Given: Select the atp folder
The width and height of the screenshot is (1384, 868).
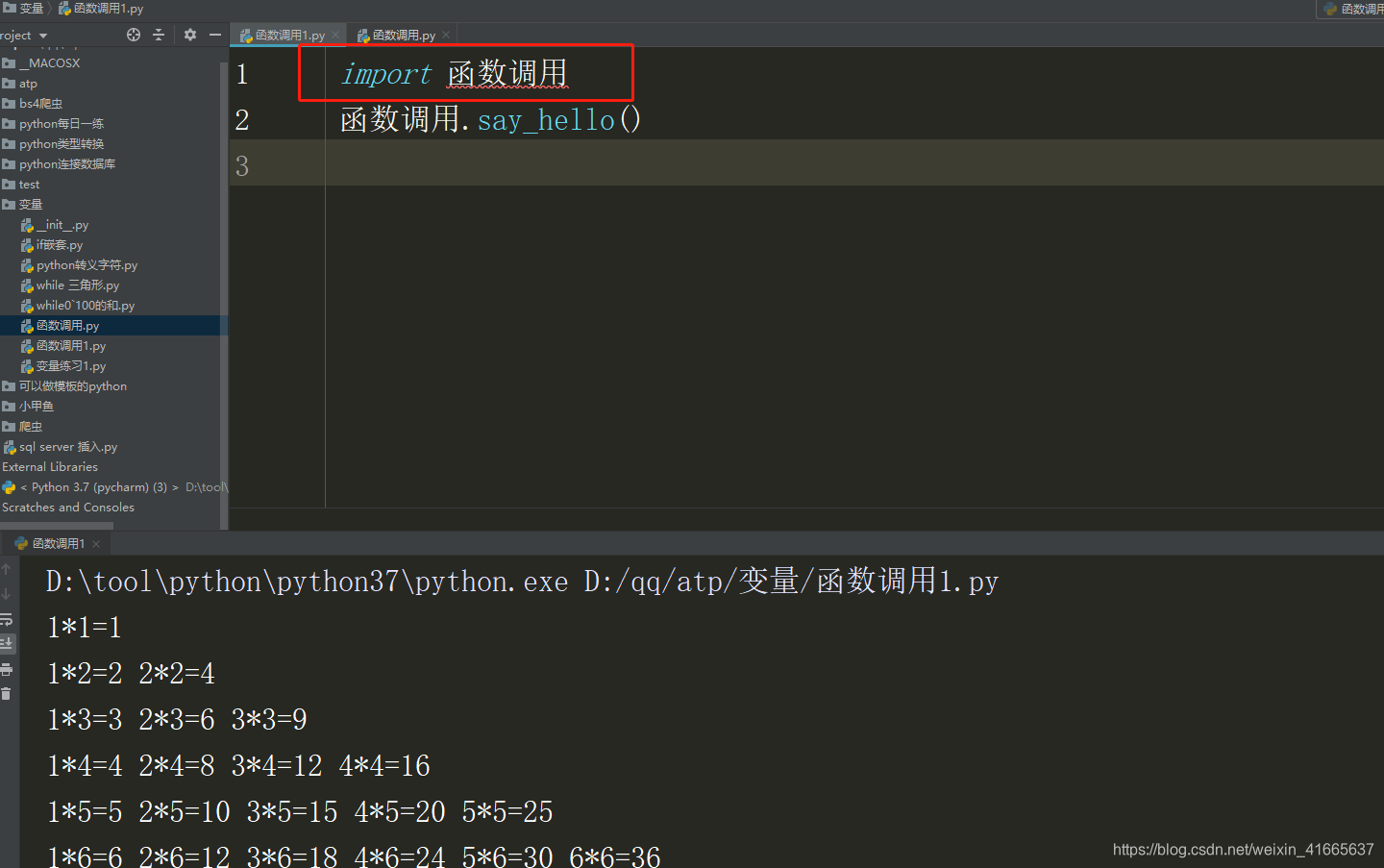Looking at the screenshot, I should [20, 84].
